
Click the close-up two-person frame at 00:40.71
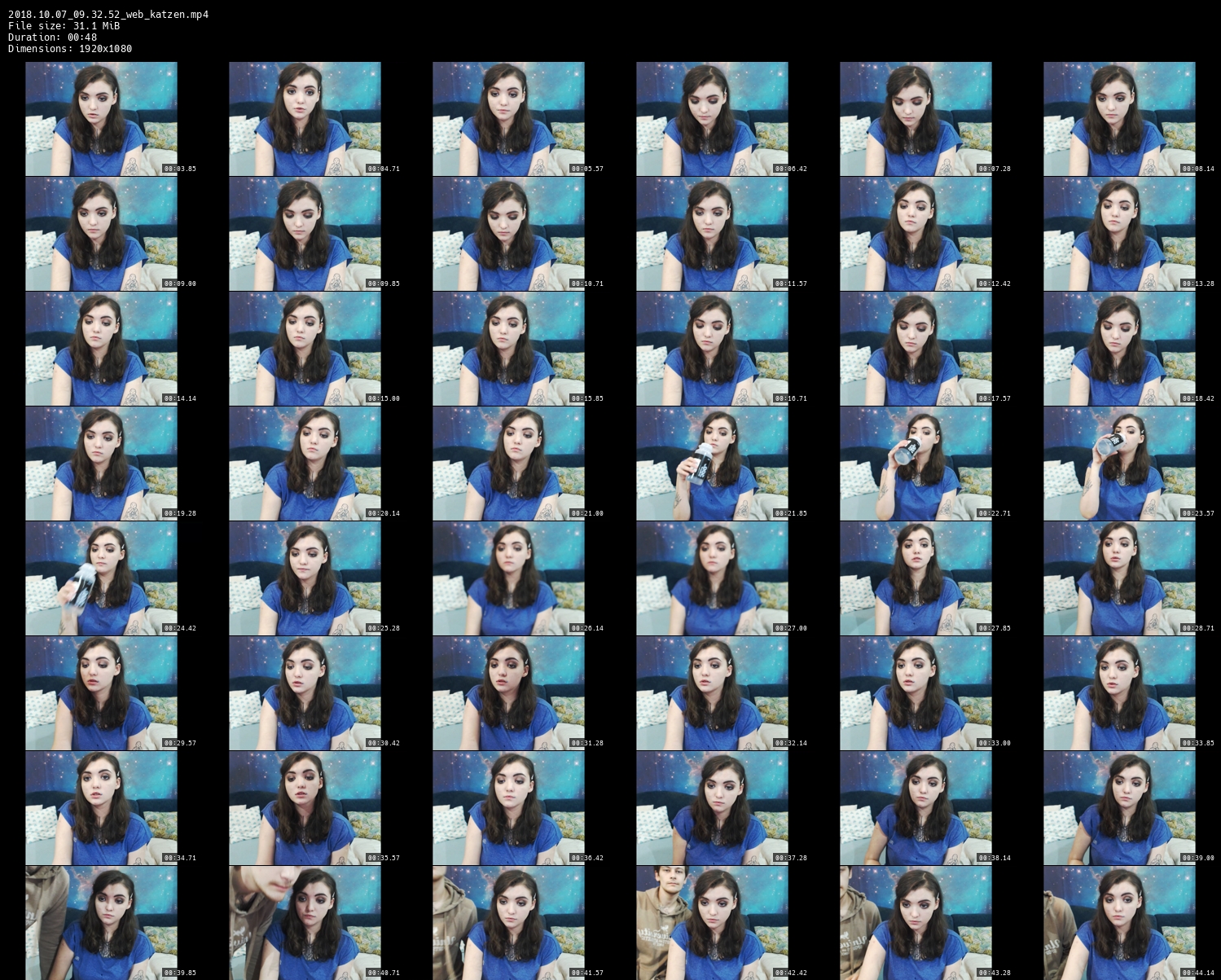[305, 923]
